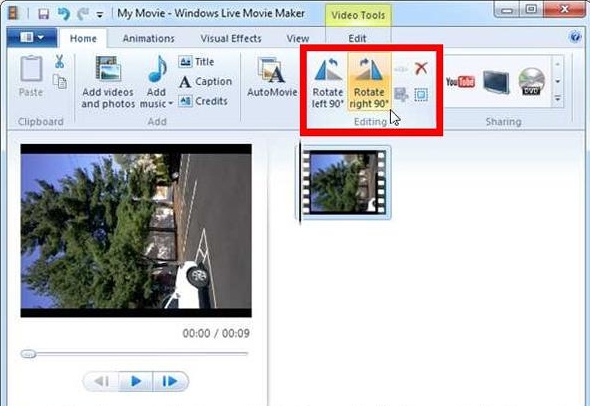Expand the Add music dropdown arrow
The height and width of the screenshot is (406, 590).
pyautogui.click(x=170, y=103)
